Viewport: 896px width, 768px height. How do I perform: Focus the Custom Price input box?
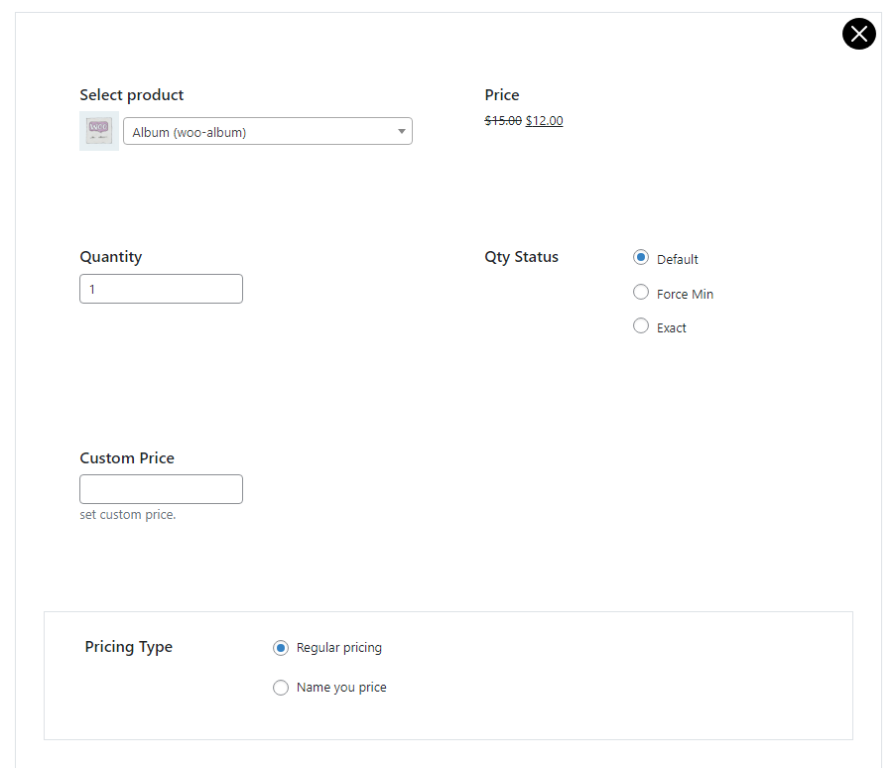tap(161, 489)
